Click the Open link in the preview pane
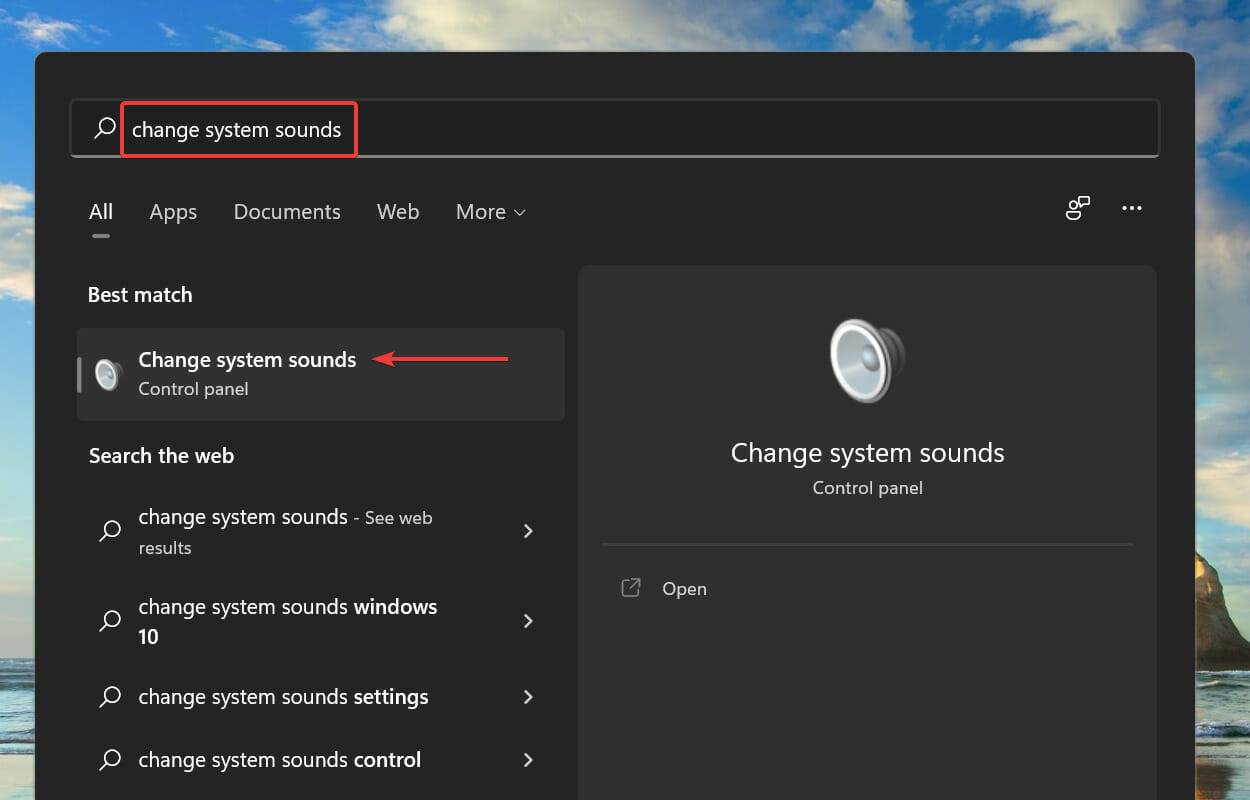This screenshot has height=800, width=1250. click(684, 588)
